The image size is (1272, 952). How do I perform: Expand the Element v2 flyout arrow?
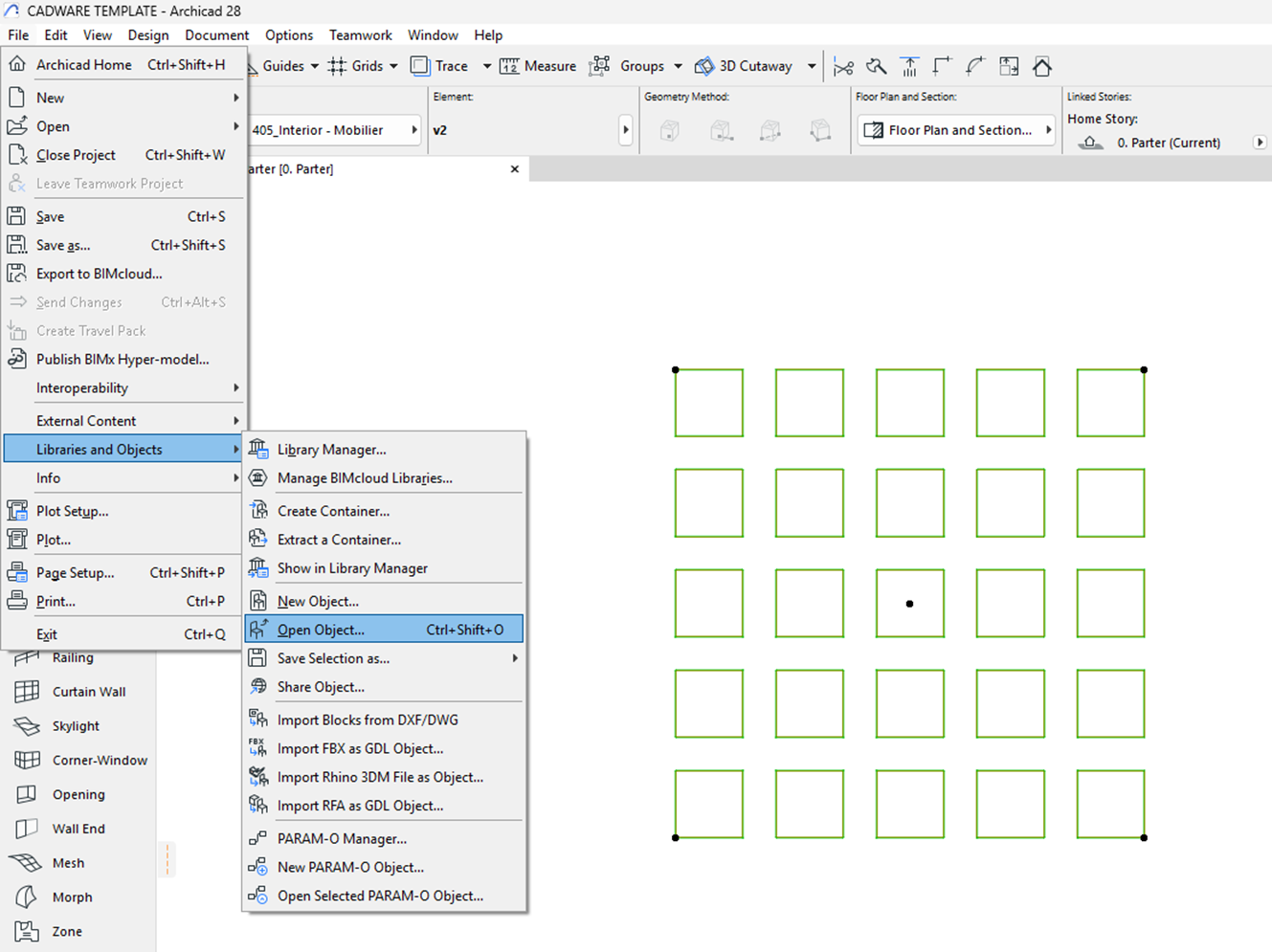point(626,130)
